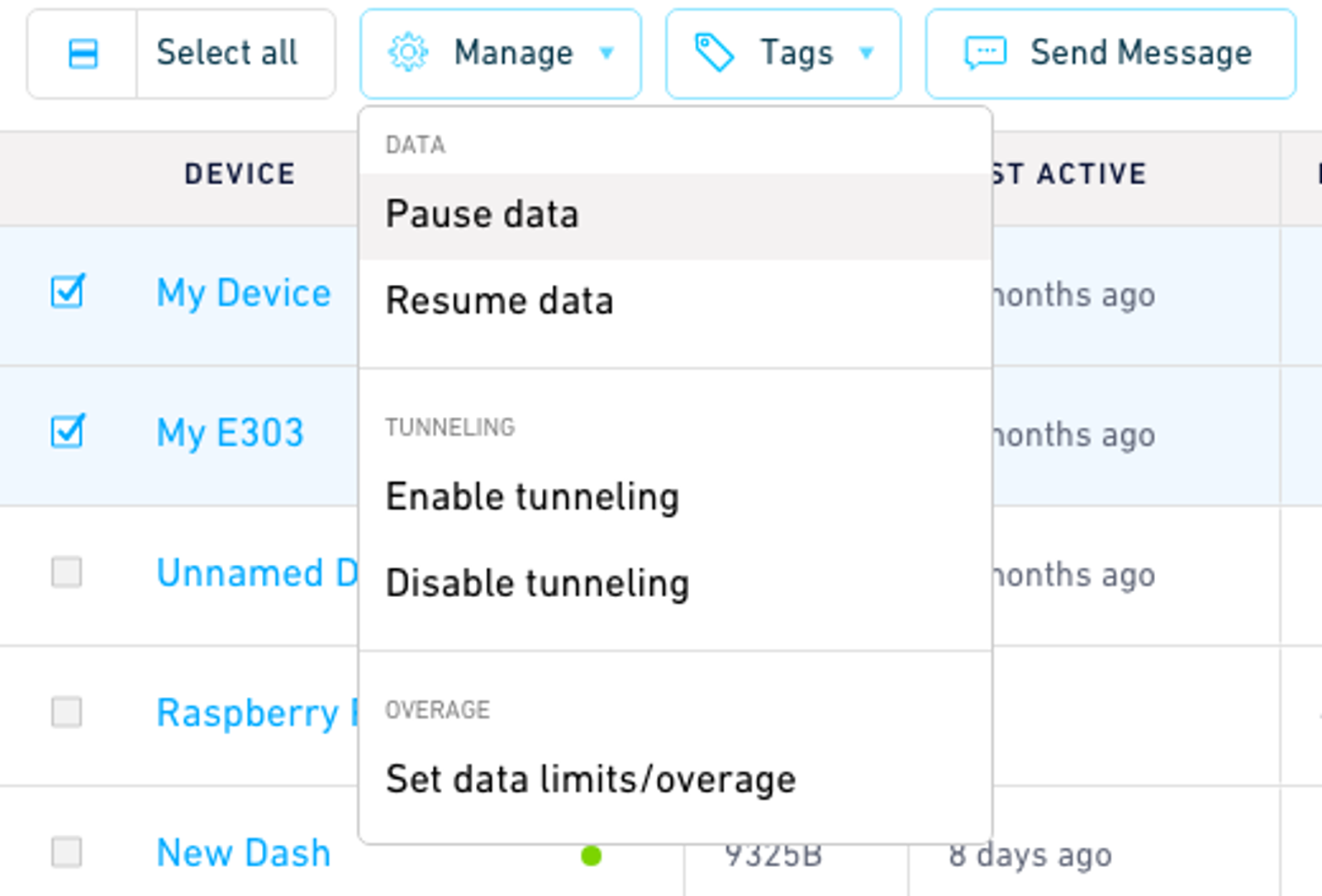Image resolution: width=1322 pixels, height=896 pixels.
Task: Pick Disable tunneling from the menu
Action: point(538,583)
